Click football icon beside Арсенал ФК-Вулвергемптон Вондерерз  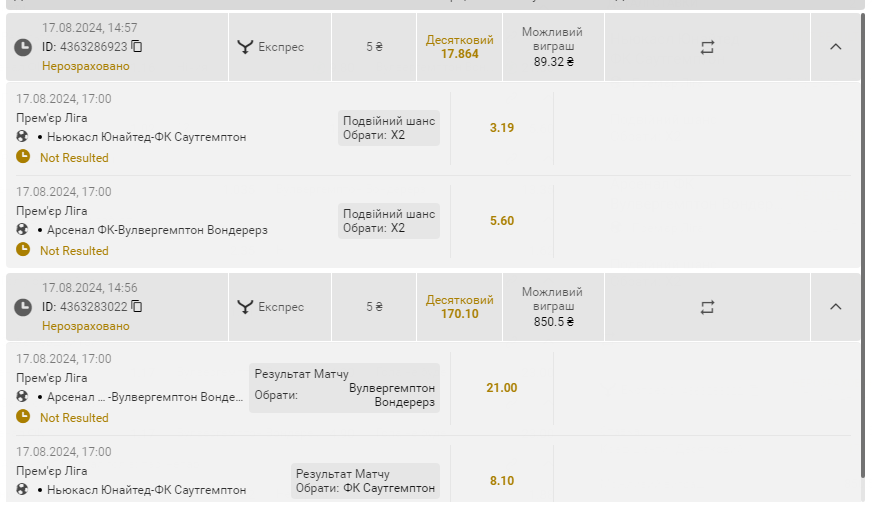pyautogui.click(x=22, y=229)
